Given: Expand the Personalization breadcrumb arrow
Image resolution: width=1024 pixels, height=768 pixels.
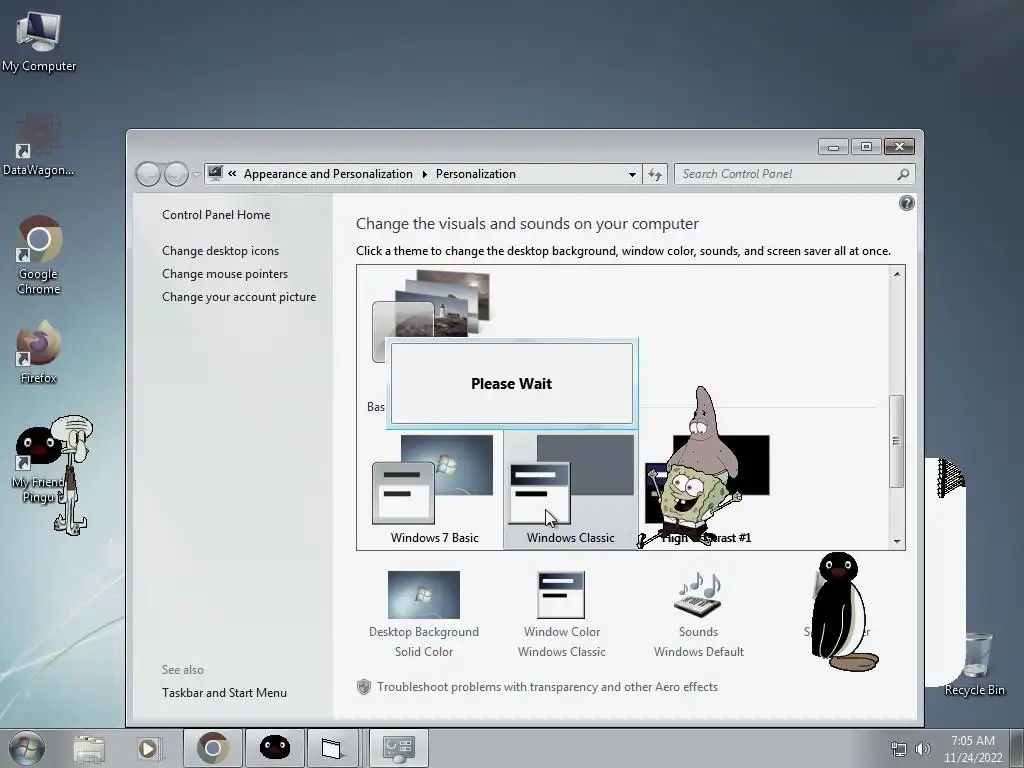Looking at the screenshot, I should coord(424,174).
